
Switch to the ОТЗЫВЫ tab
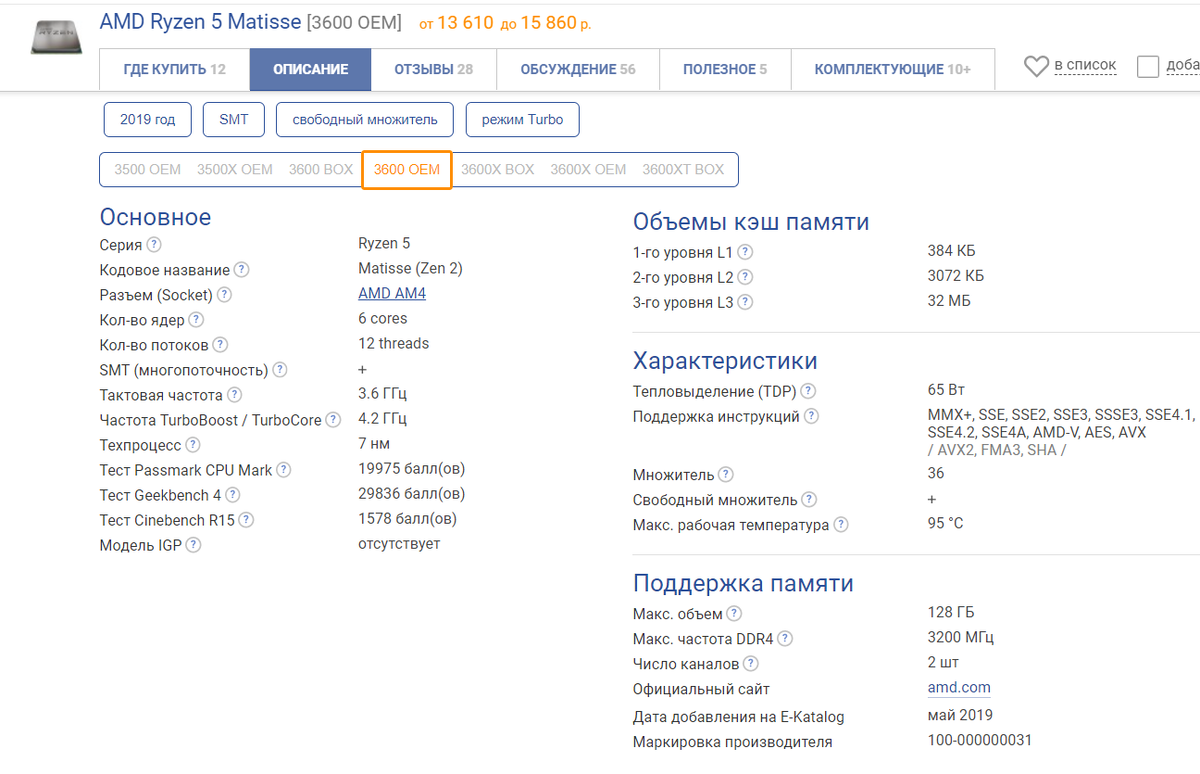pos(434,70)
